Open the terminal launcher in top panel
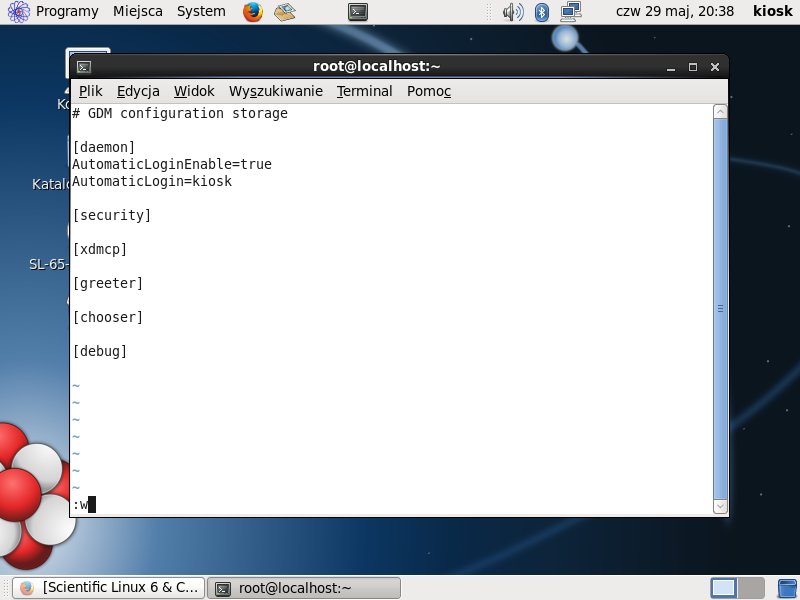 tap(357, 12)
